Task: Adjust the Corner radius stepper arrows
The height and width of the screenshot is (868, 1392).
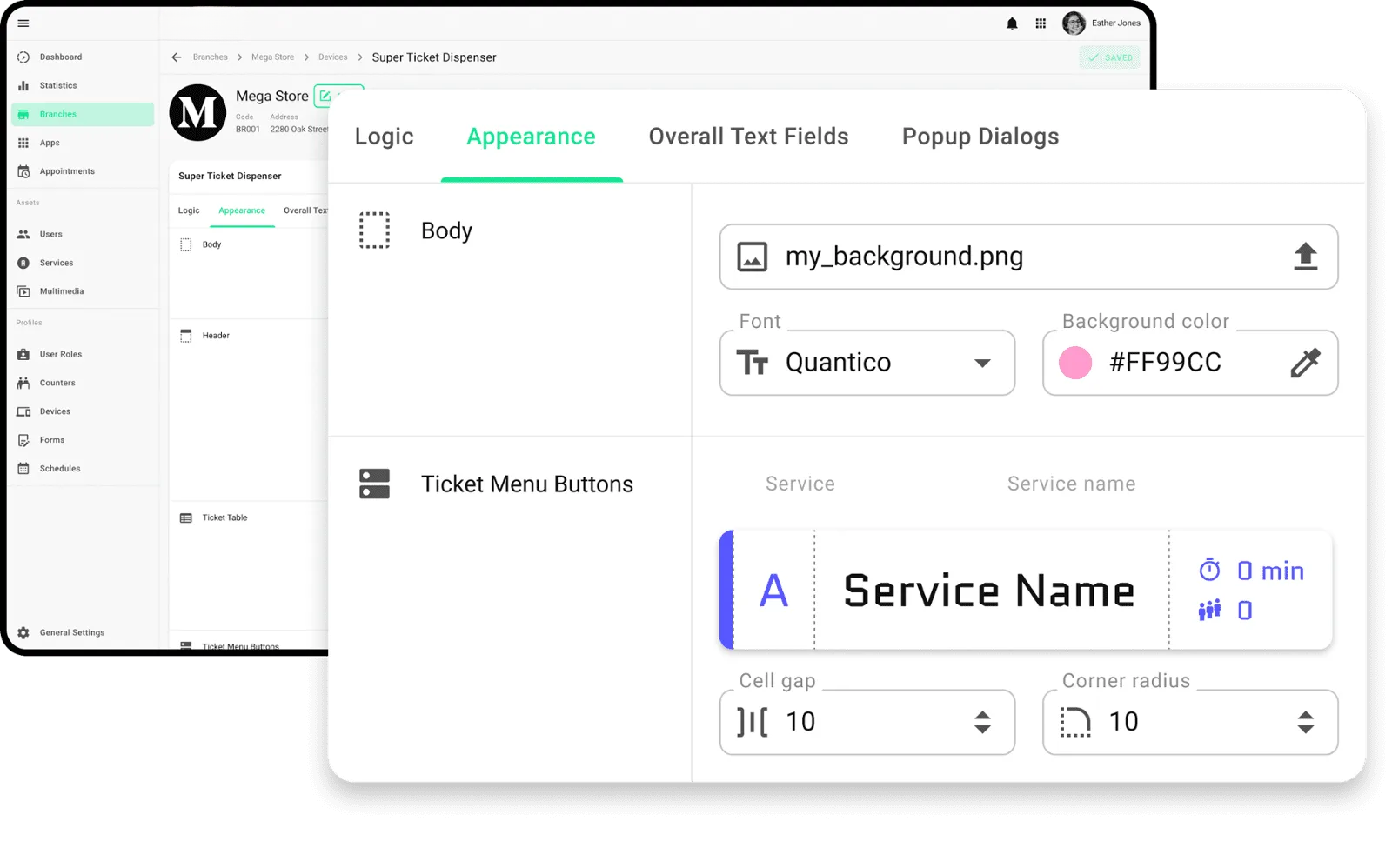Action: pyautogui.click(x=1305, y=722)
